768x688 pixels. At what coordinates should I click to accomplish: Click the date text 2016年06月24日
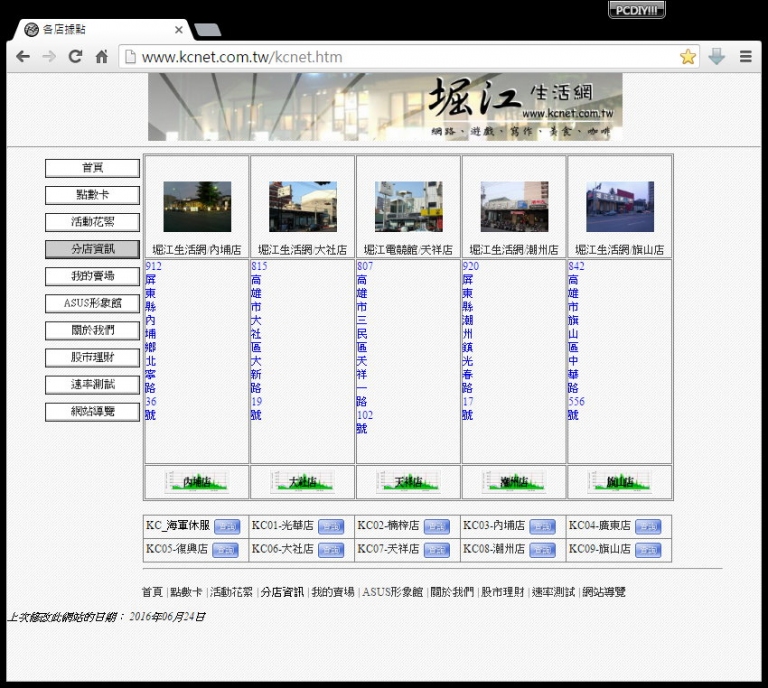point(168,617)
